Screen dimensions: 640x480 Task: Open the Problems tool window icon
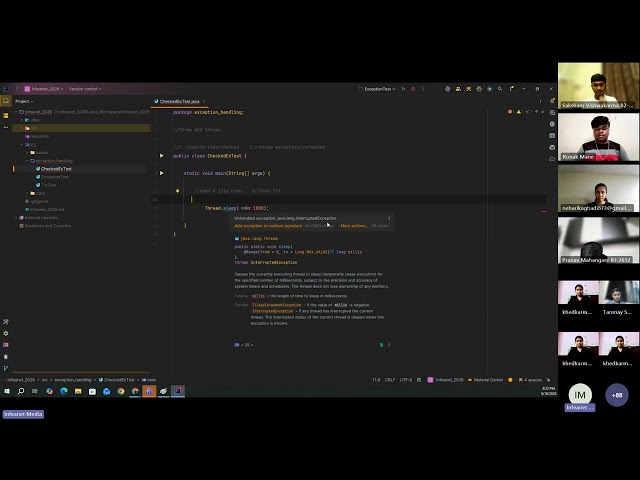pyautogui.click(x=6, y=356)
